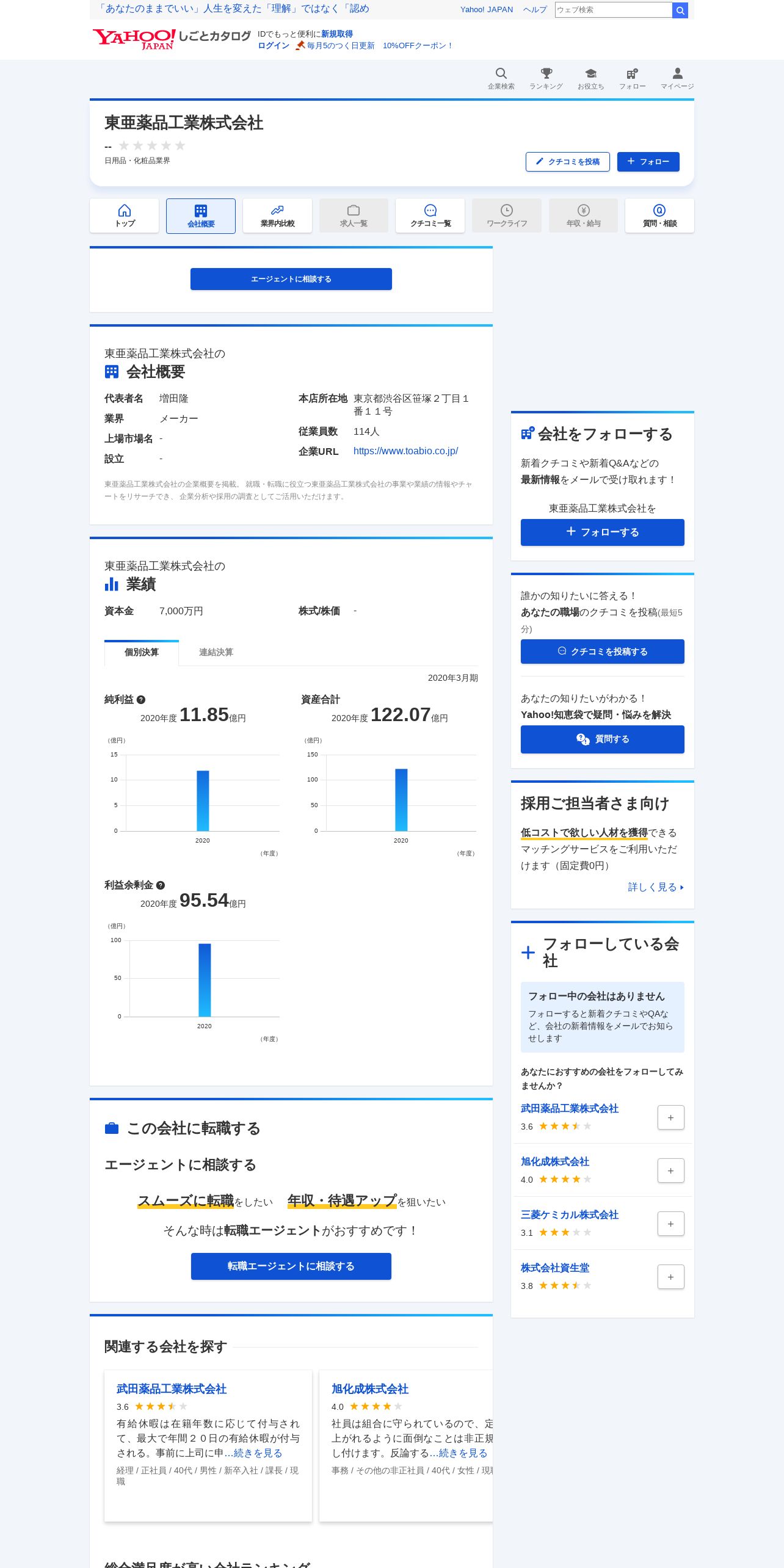Click the 7,000万円 capital value
784x1568 pixels.
click(x=181, y=611)
